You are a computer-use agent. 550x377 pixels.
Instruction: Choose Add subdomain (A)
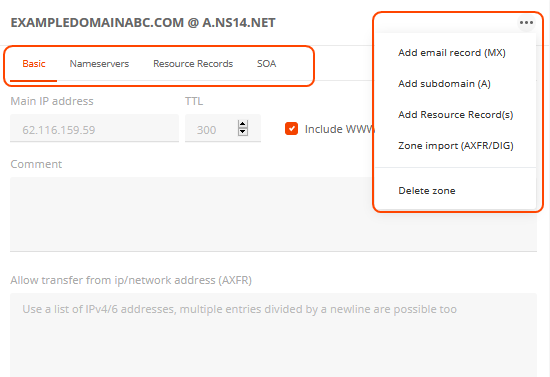tap(444, 84)
